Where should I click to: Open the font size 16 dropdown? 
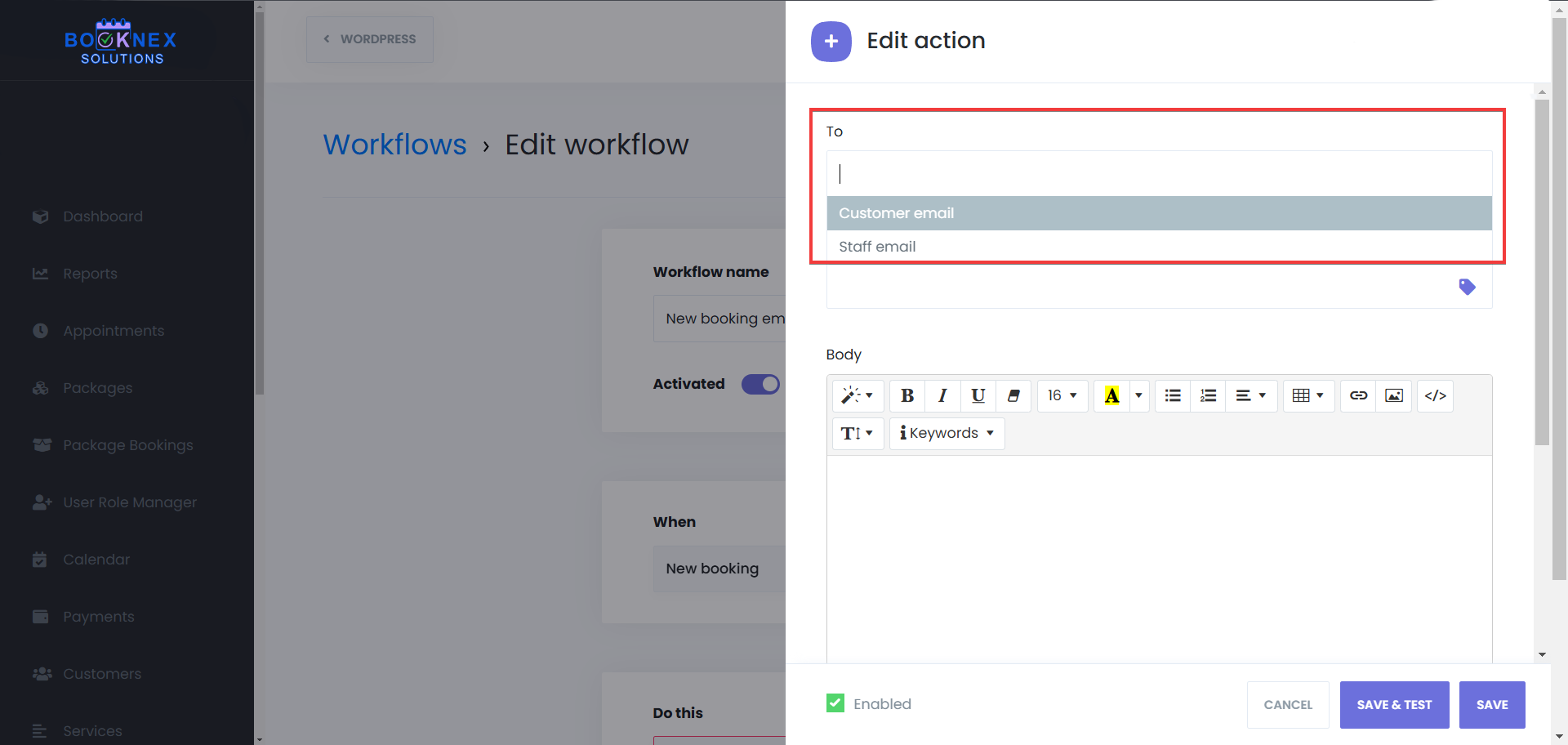pos(1062,396)
